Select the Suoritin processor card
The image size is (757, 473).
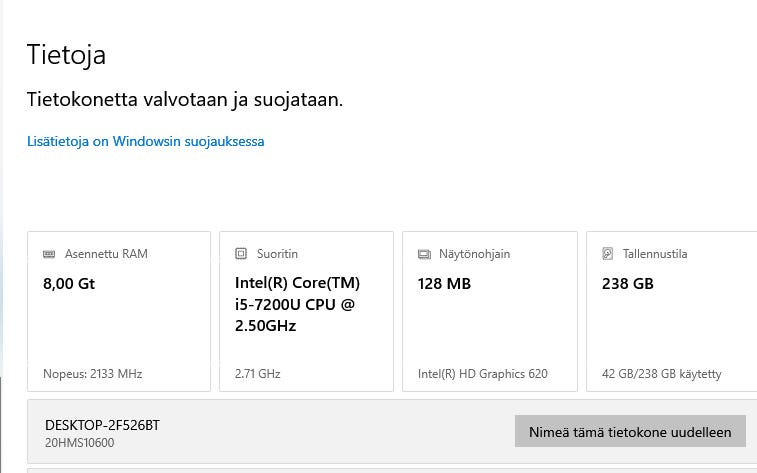coord(307,311)
